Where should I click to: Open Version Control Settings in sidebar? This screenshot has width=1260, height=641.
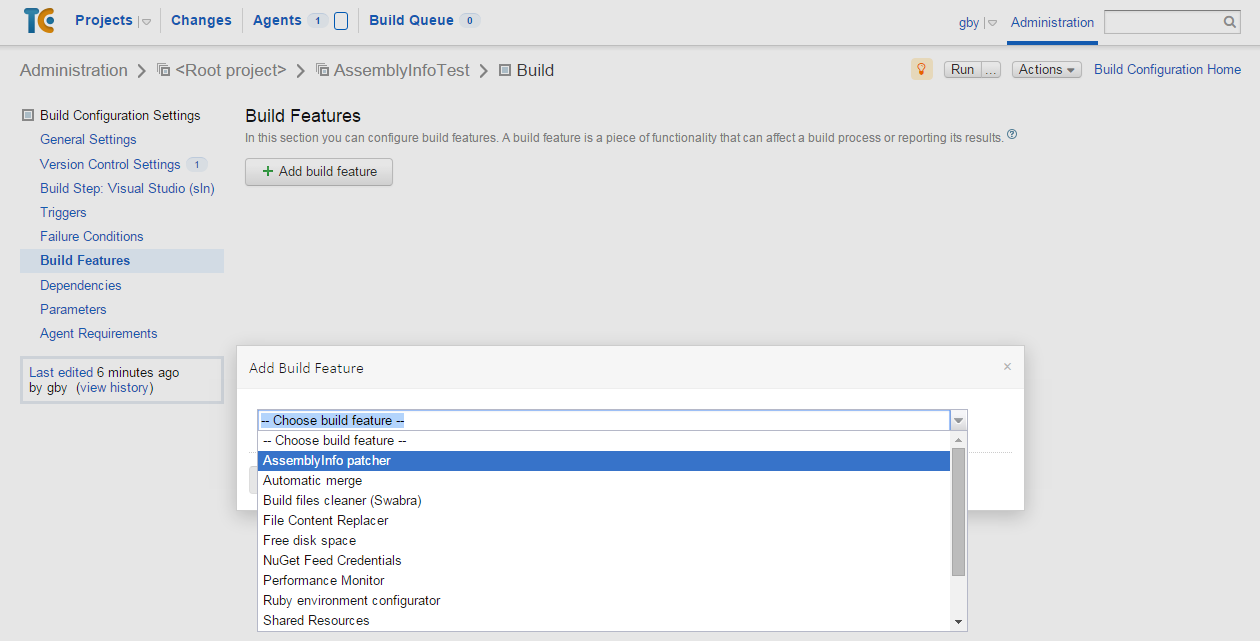click(110, 164)
